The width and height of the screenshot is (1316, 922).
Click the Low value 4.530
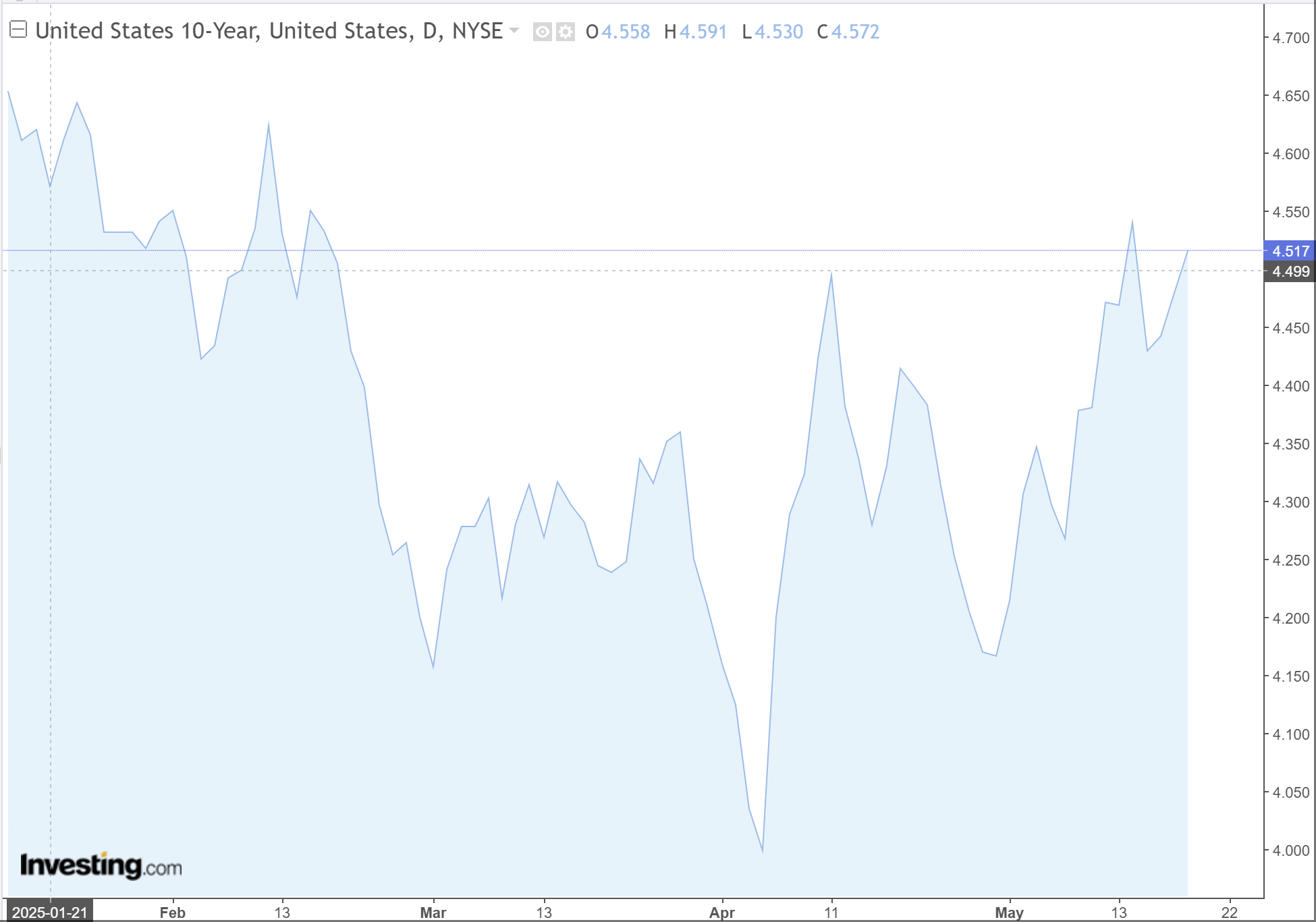pyautogui.click(x=779, y=32)
